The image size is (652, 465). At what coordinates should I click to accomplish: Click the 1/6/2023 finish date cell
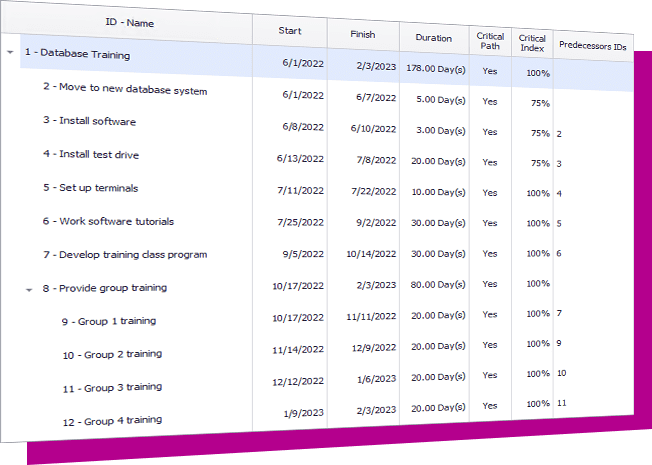click(376, 379)
